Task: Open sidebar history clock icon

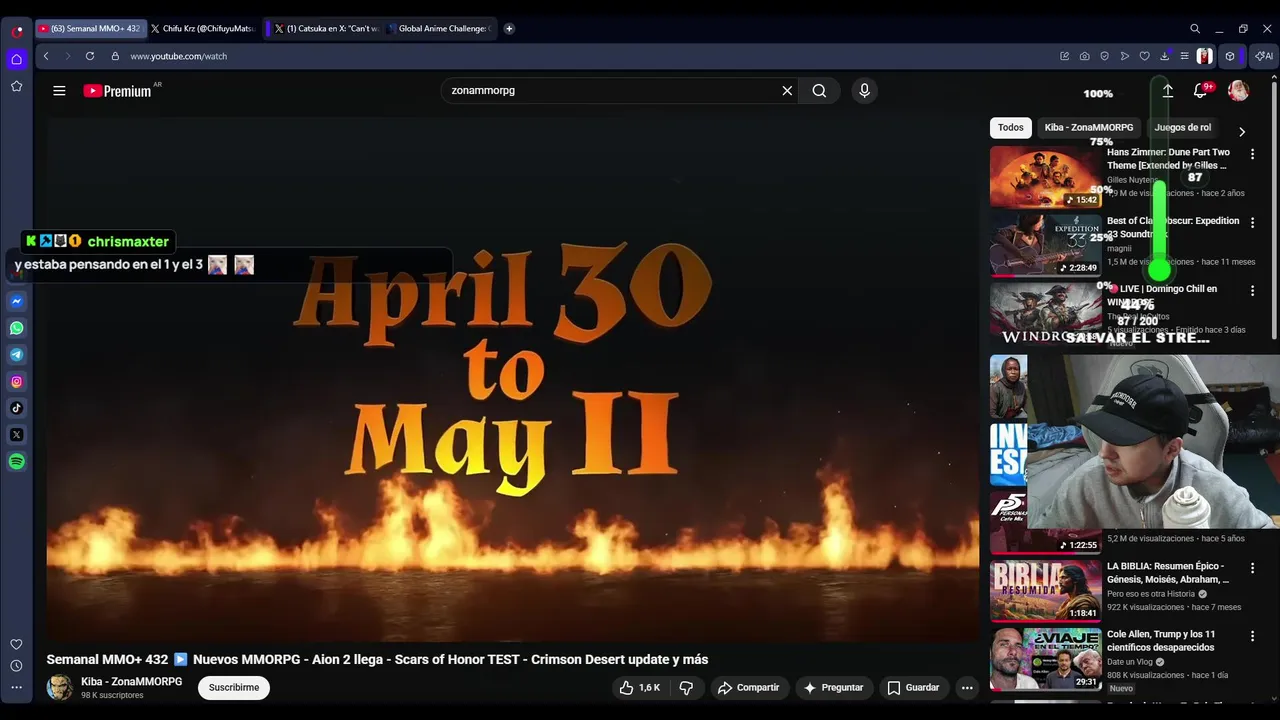Action: 17,666
